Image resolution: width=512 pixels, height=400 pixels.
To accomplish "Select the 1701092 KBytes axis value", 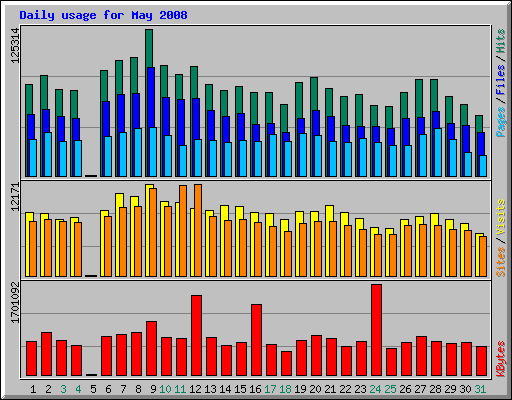I will 15,303.
